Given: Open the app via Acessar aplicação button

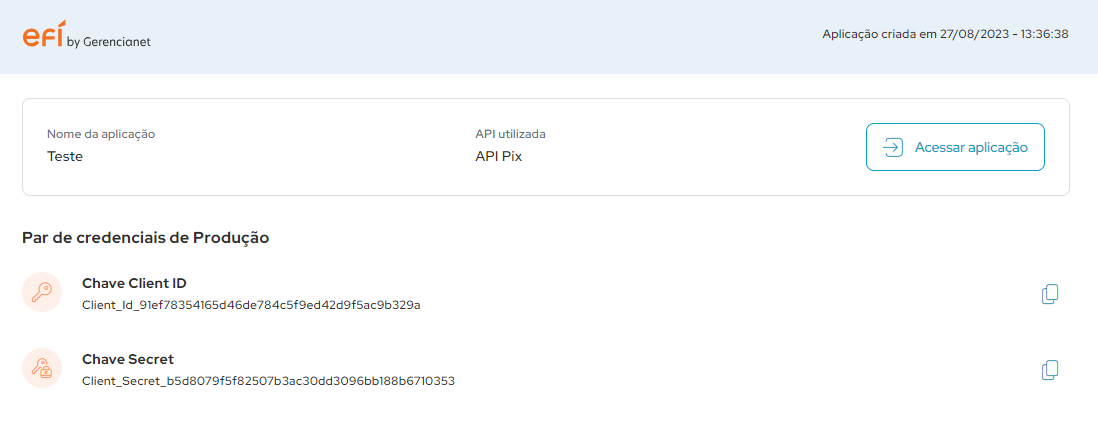Looking at the screenshot, I should (955, 147).
